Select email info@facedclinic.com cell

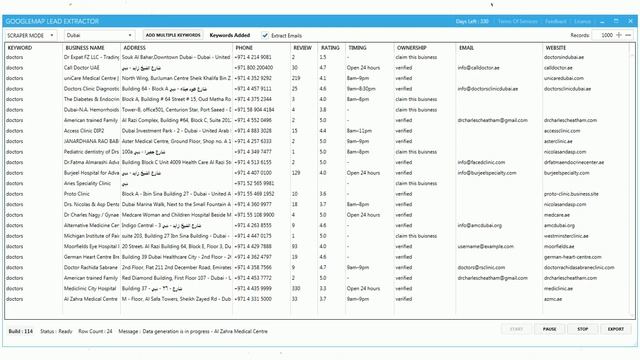click(481, 162)
